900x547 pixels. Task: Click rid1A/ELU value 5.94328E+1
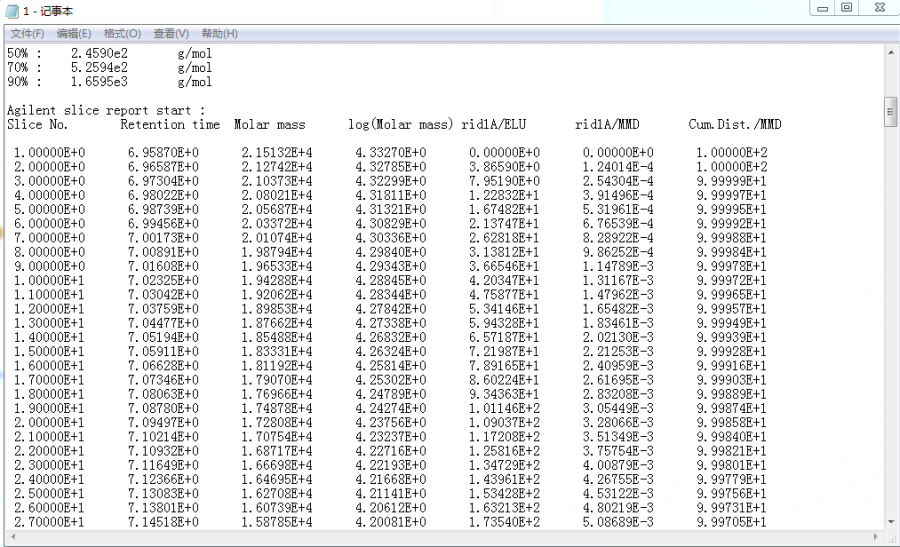point(504,323)
